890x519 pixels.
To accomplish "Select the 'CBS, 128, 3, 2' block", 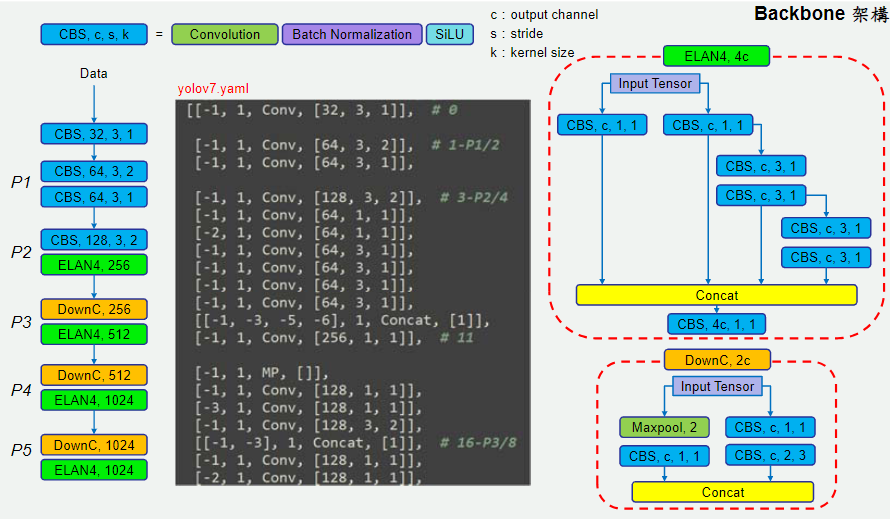I will point(94,240).
